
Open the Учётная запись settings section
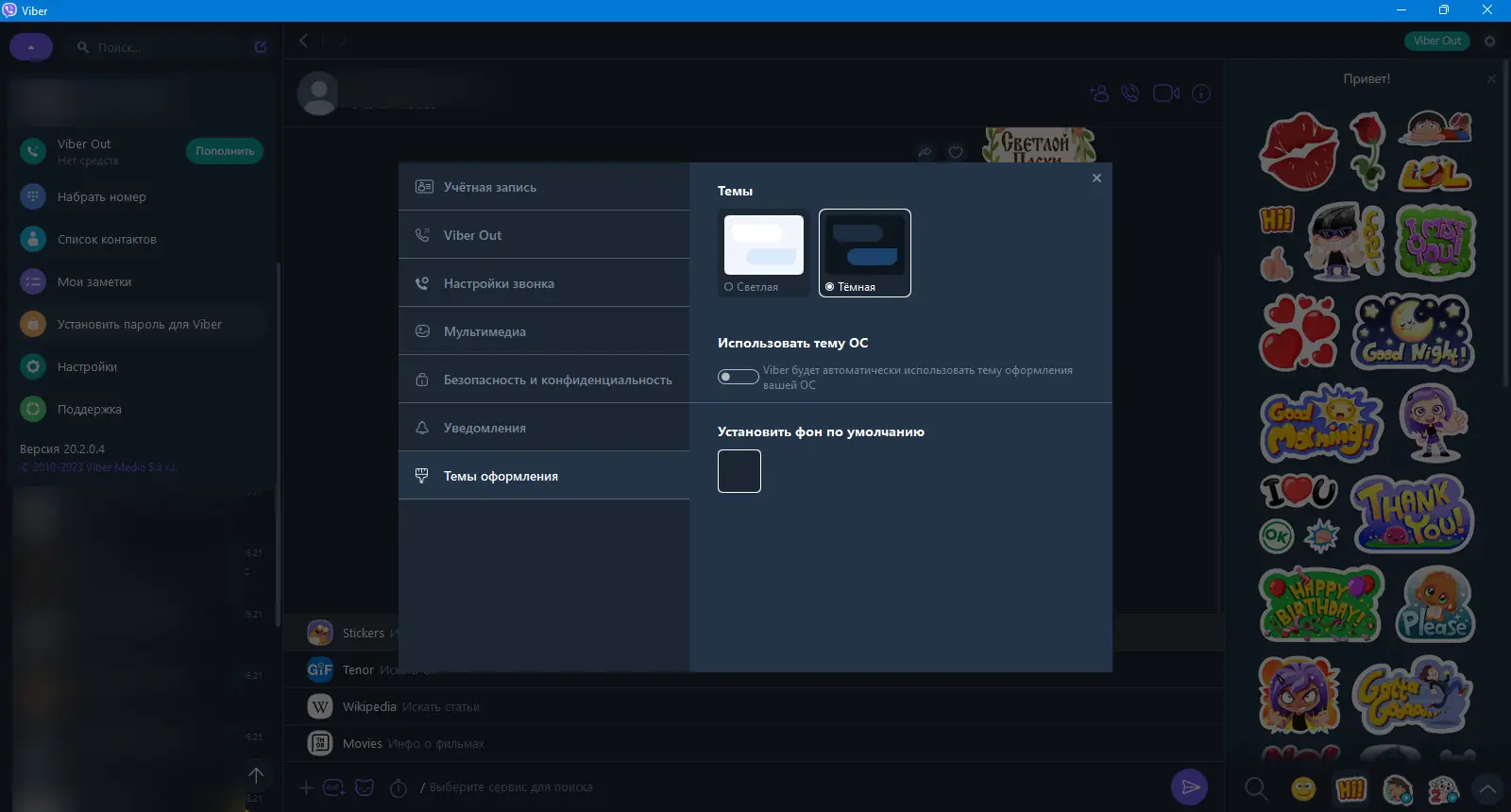pos(544,187)
